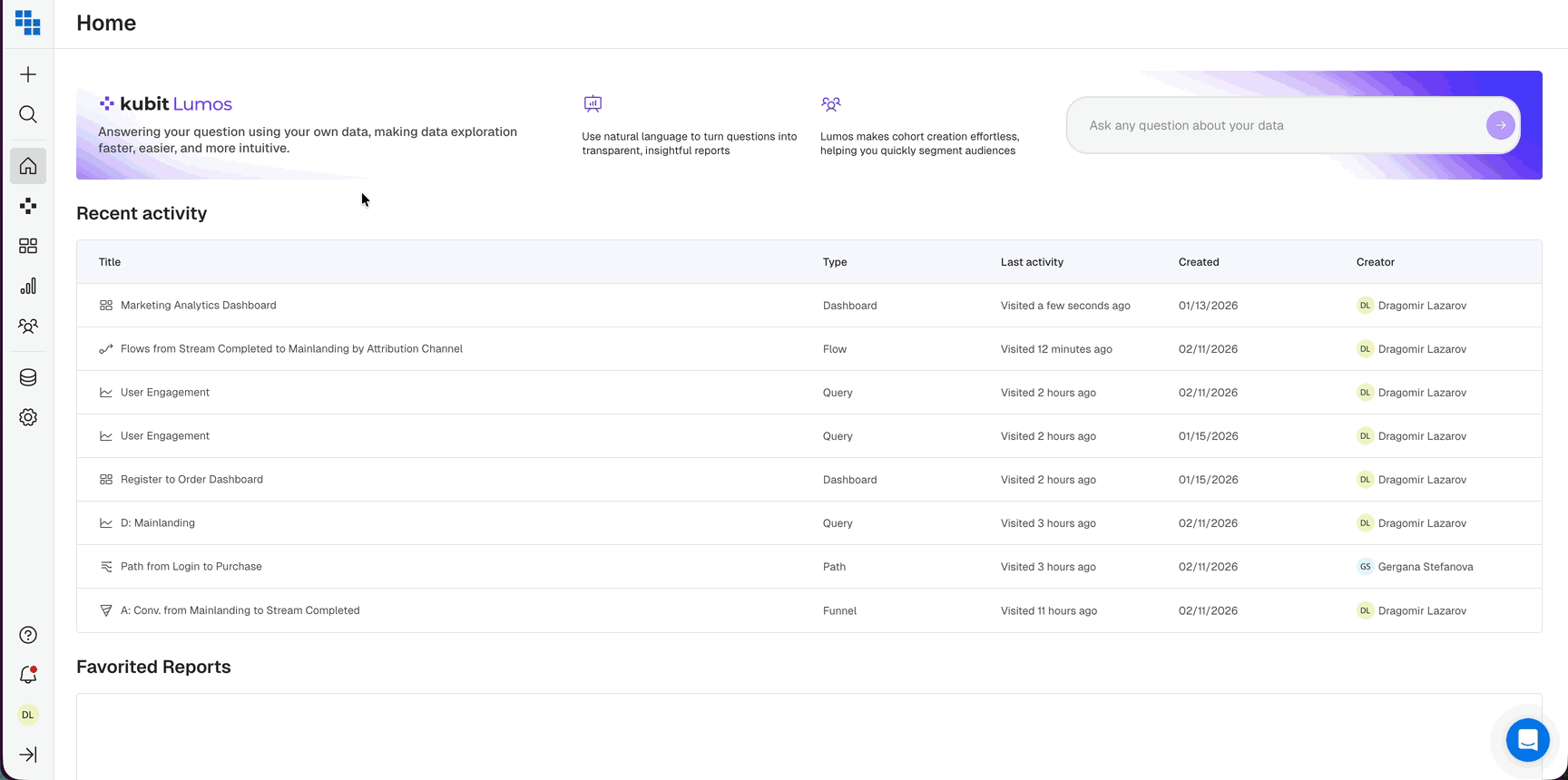Click the plus icon to create new
The height and width of the screenshot is (780, 1568).
[x=28, y=74]
